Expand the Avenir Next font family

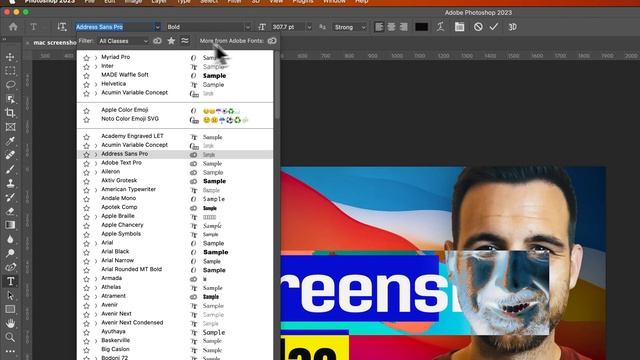[x=96, y=314]
